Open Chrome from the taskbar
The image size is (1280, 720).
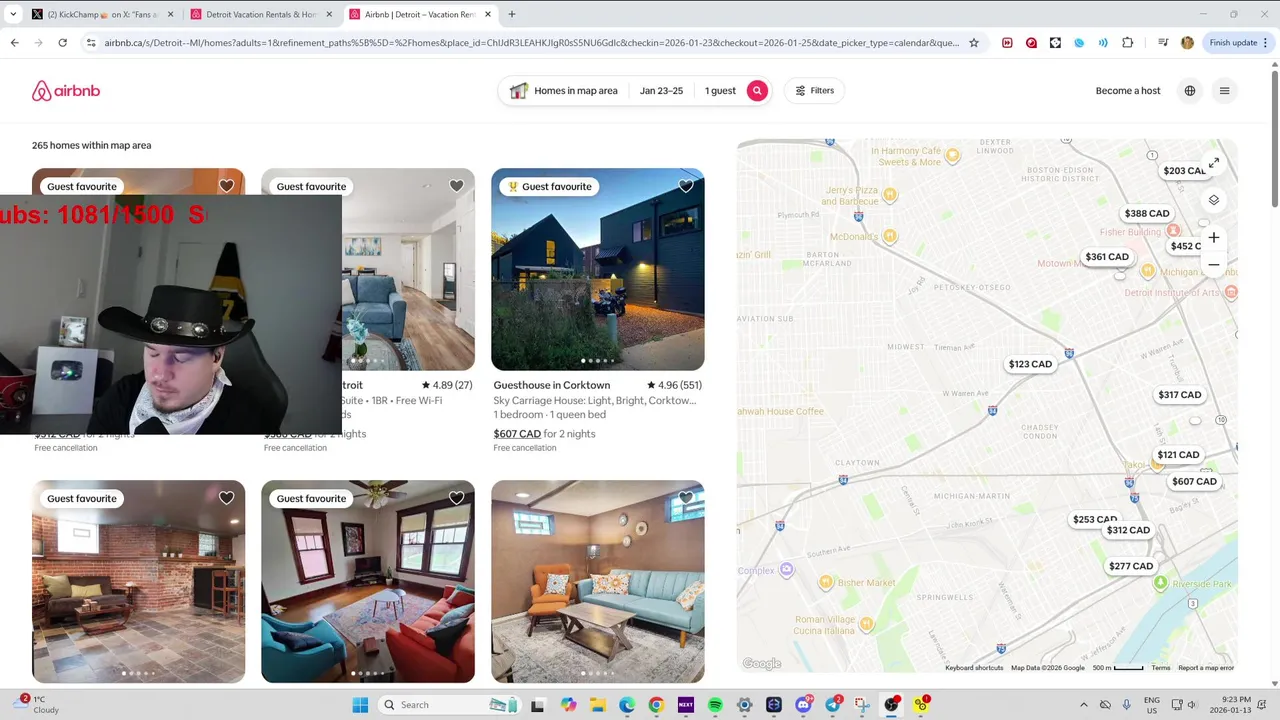tap(656, 705)
